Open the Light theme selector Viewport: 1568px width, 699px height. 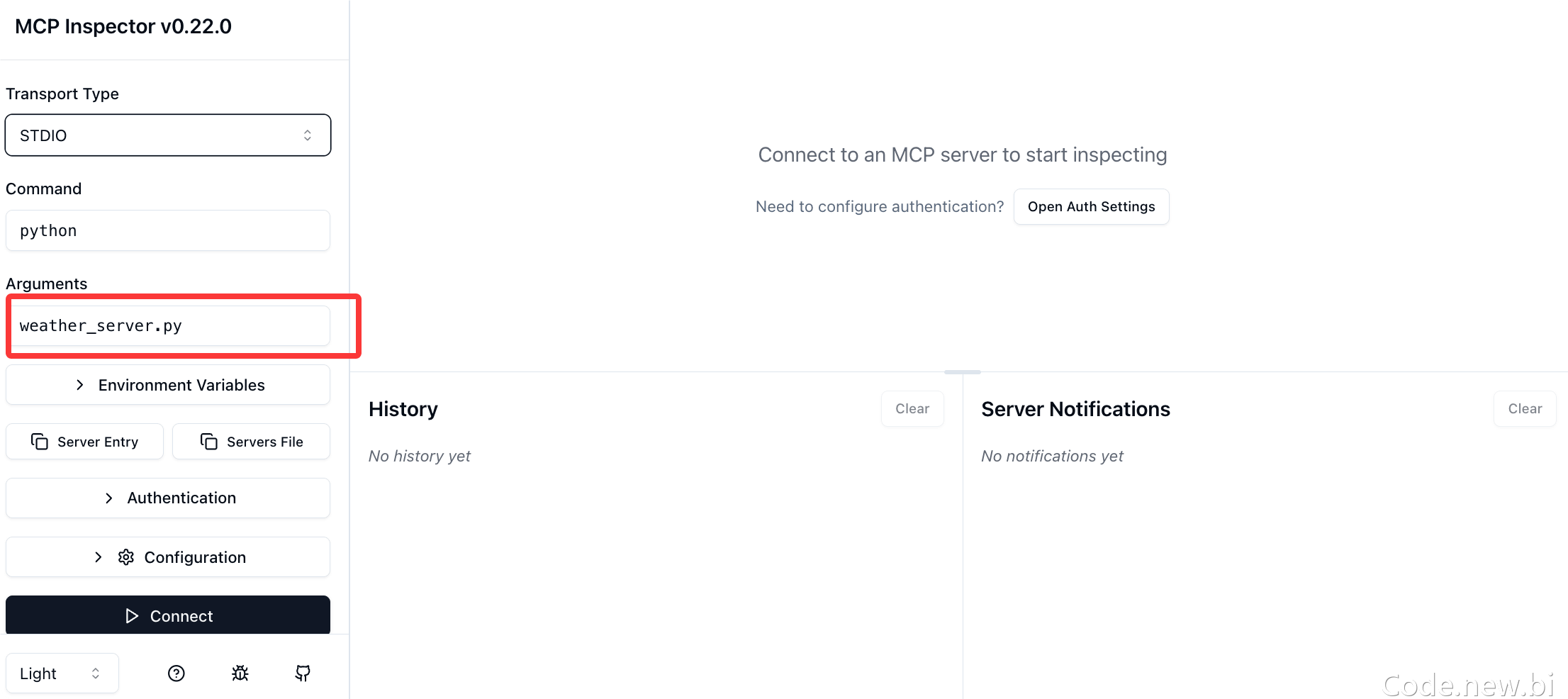pos(62,673)
